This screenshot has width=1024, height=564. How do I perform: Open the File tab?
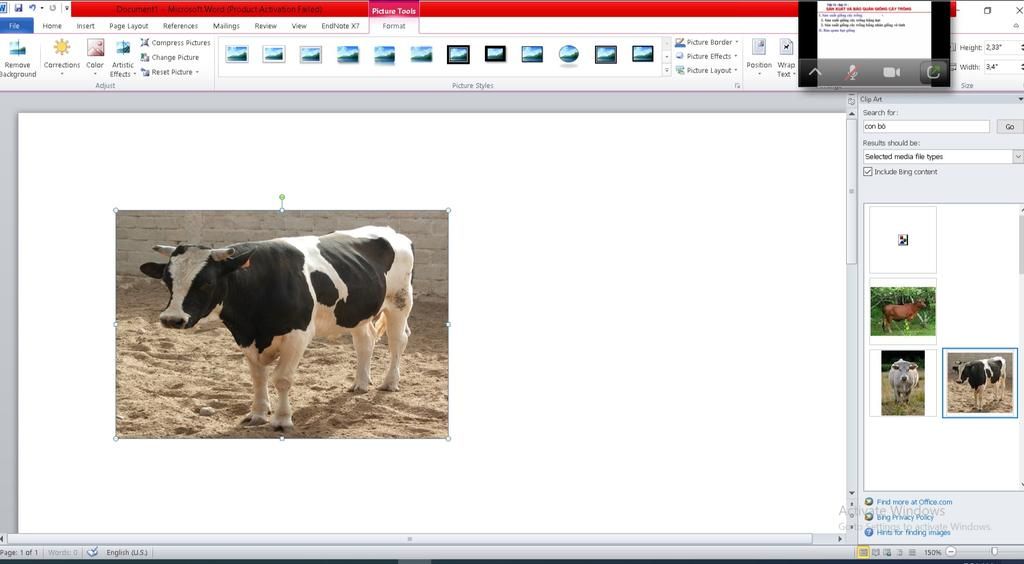(16, 26)
